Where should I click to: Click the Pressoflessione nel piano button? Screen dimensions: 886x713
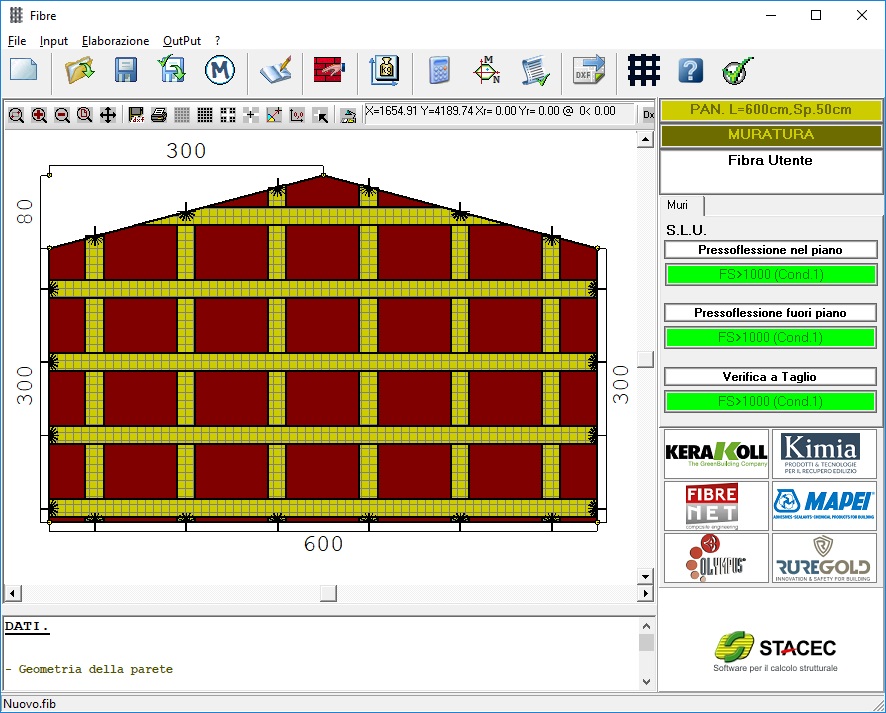pos(770,250)
